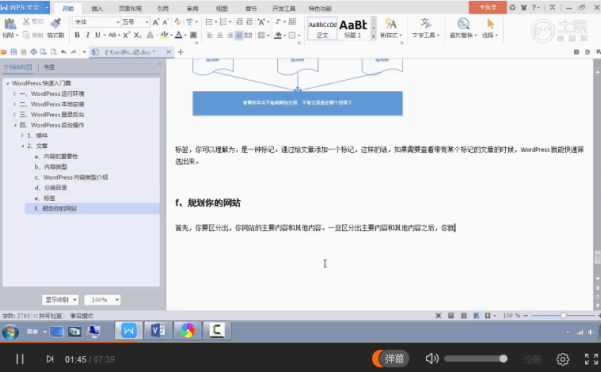The width and height of the screenshot is (601, 372).
Task: Expand the 1、插件 tree node
Action: [x=22, y=135]
